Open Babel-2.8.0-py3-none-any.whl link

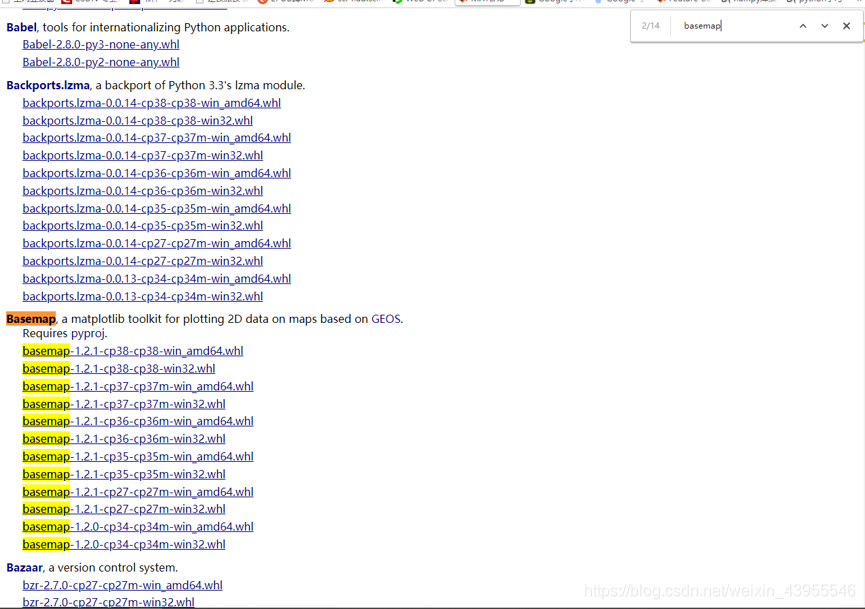(x=101, y=45)
